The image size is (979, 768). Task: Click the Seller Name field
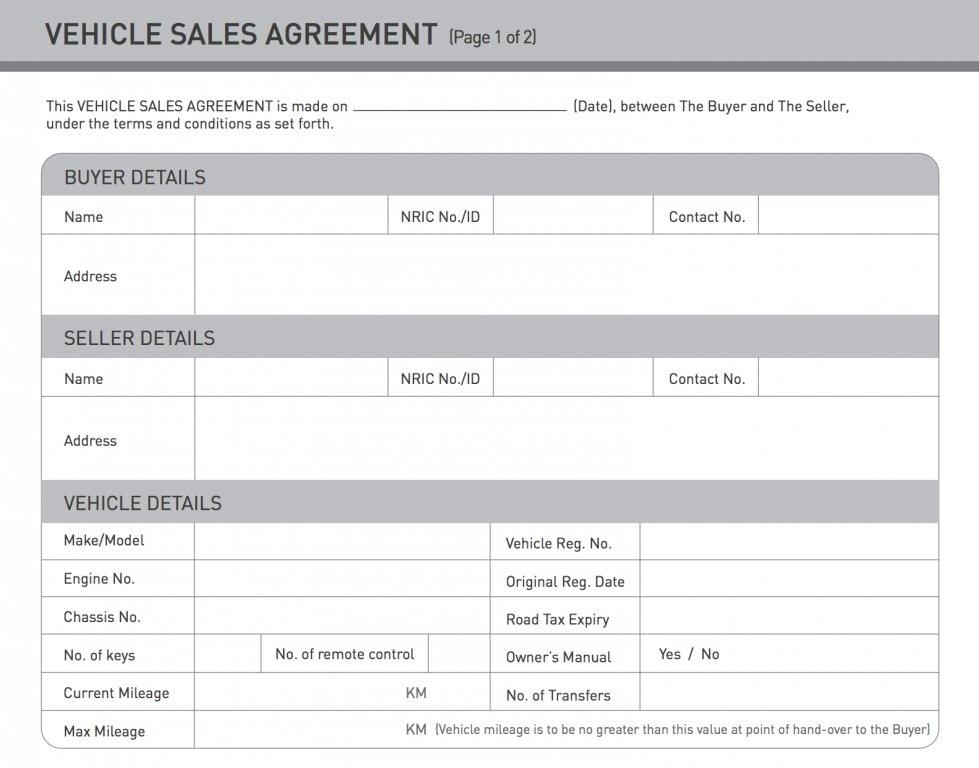tap(291, 378)
